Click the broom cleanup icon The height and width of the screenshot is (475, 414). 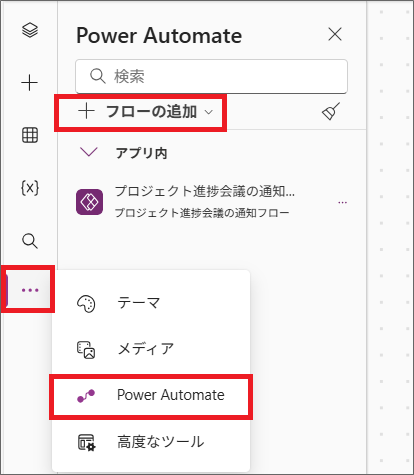(x=331, y=111)
